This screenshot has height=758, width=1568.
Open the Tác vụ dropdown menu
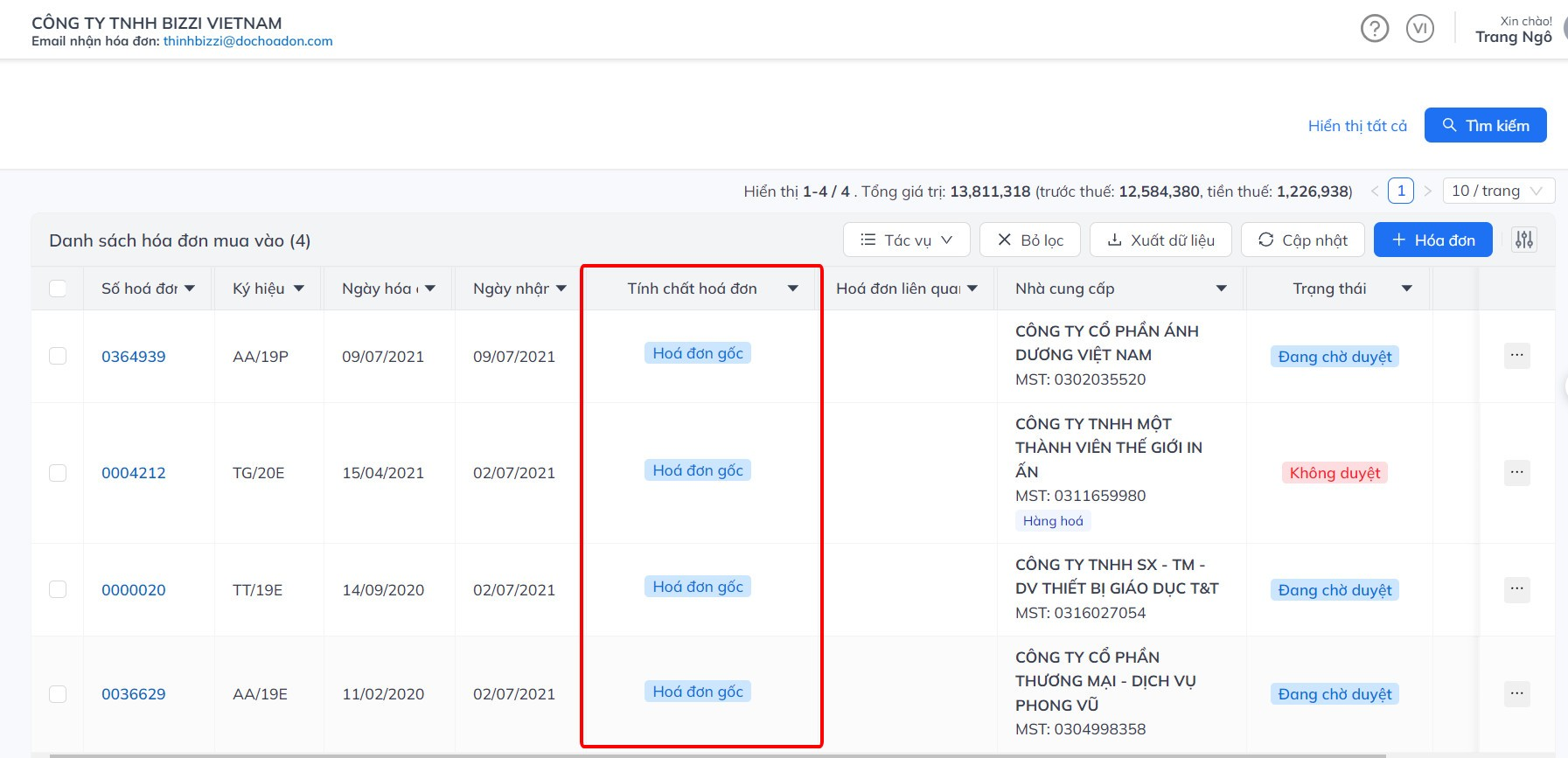(x=906, y=240)
